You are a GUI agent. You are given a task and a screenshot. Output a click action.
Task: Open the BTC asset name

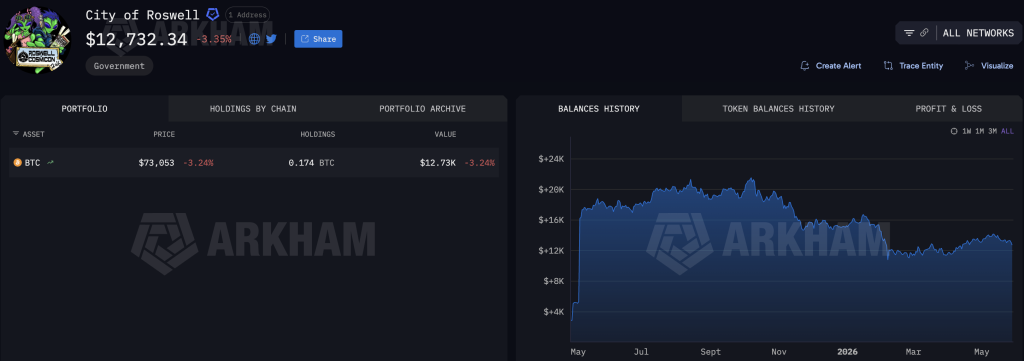tap(32, 163)
